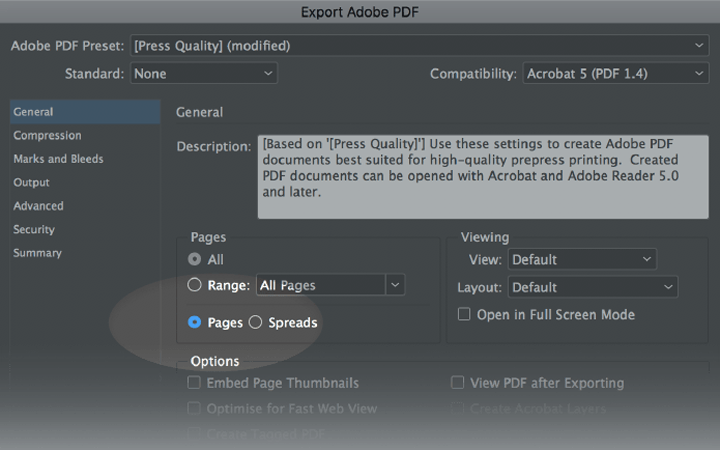Choose the Spreads radio button
The image size is (720, 450).
pyautogui.click(x=255, y=322)
